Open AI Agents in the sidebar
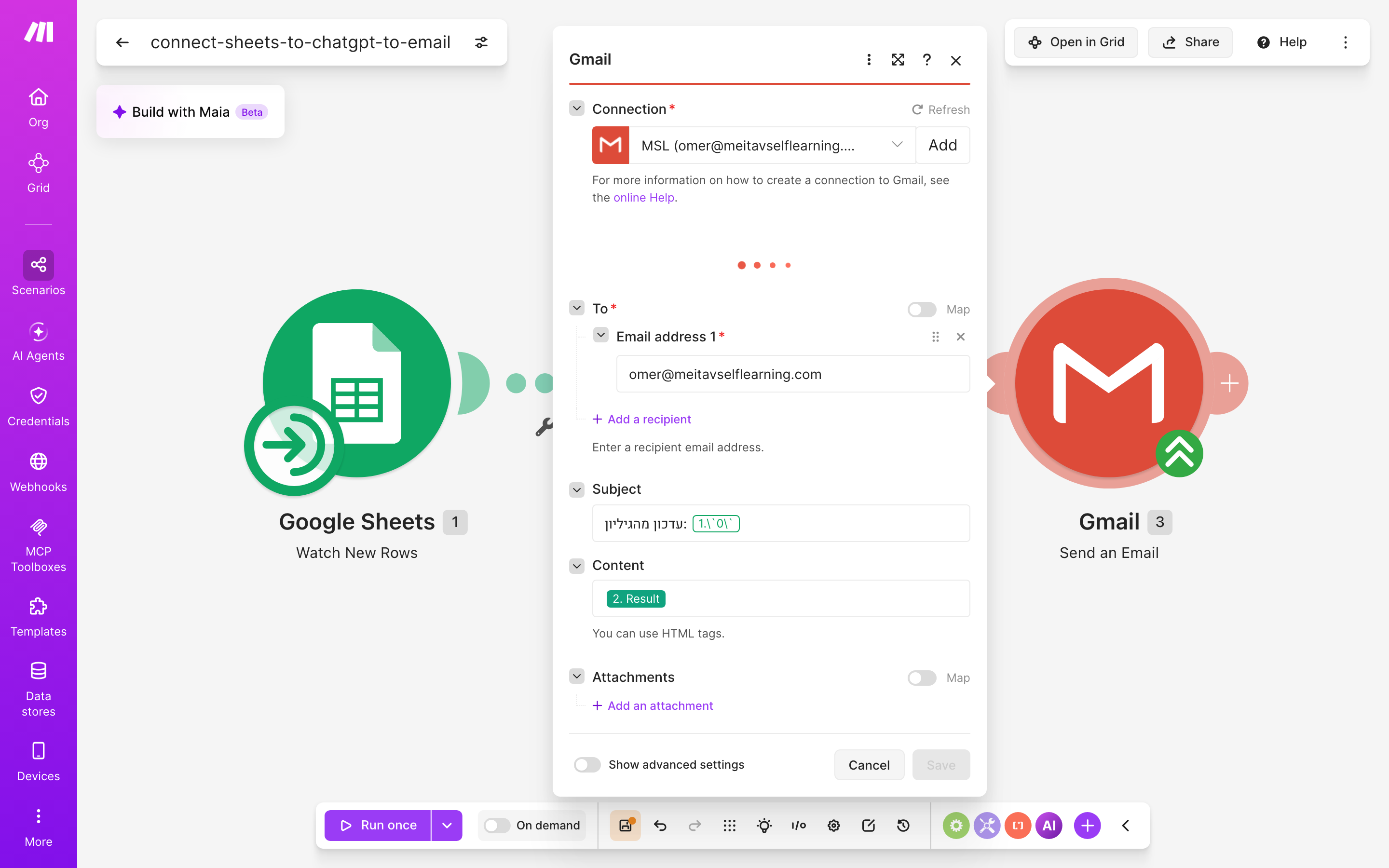Viewport: 1389px width, 868px height. pos(39,341)
